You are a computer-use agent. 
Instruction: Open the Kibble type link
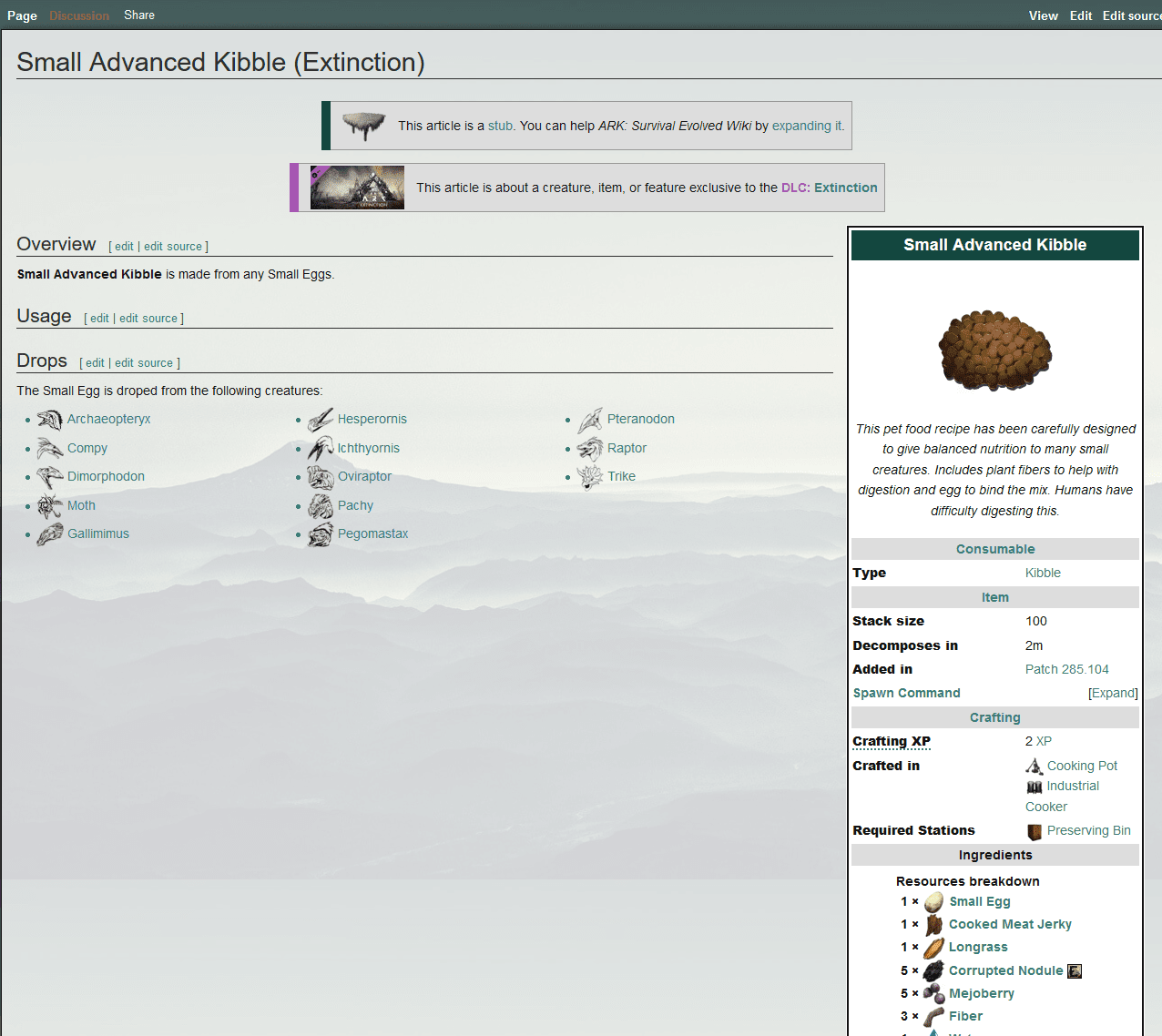click(x=1043, y=573)
